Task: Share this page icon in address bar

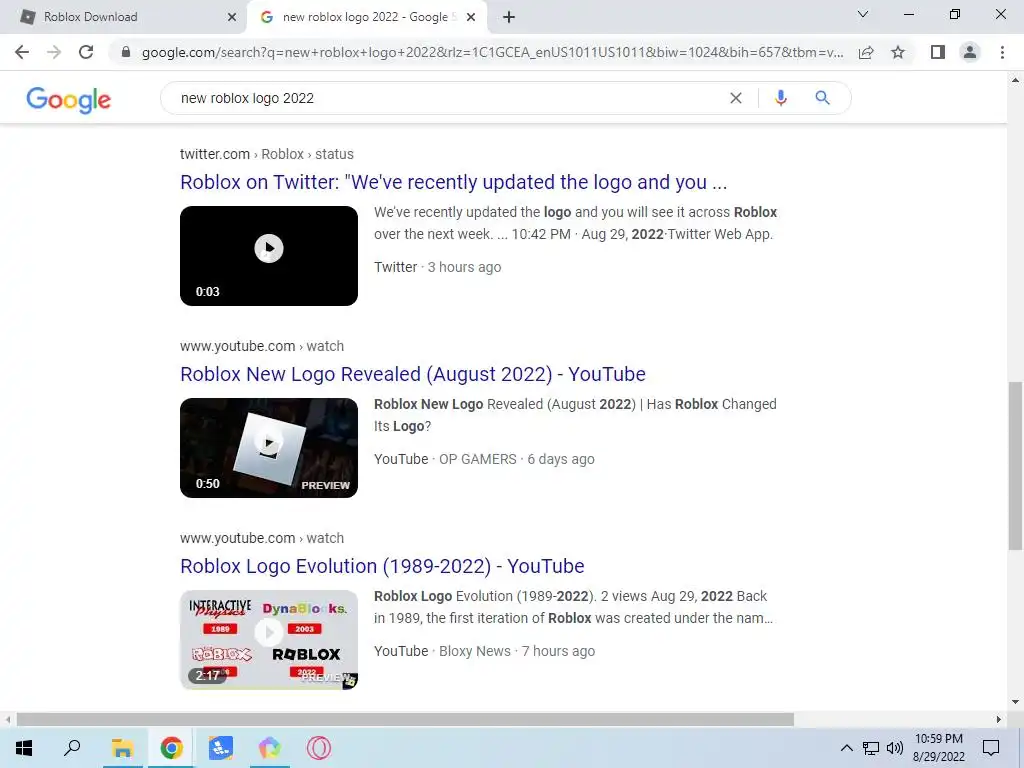Action: point(866,52)
